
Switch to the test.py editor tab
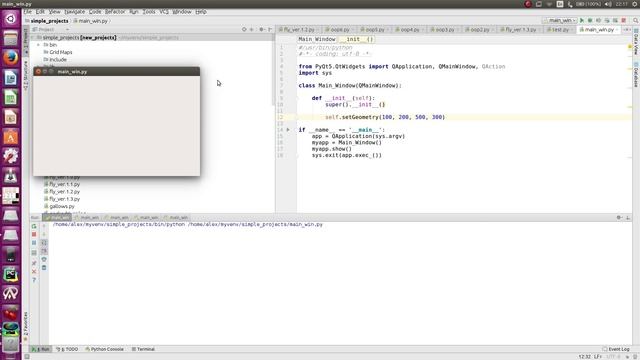coord(560,30)
